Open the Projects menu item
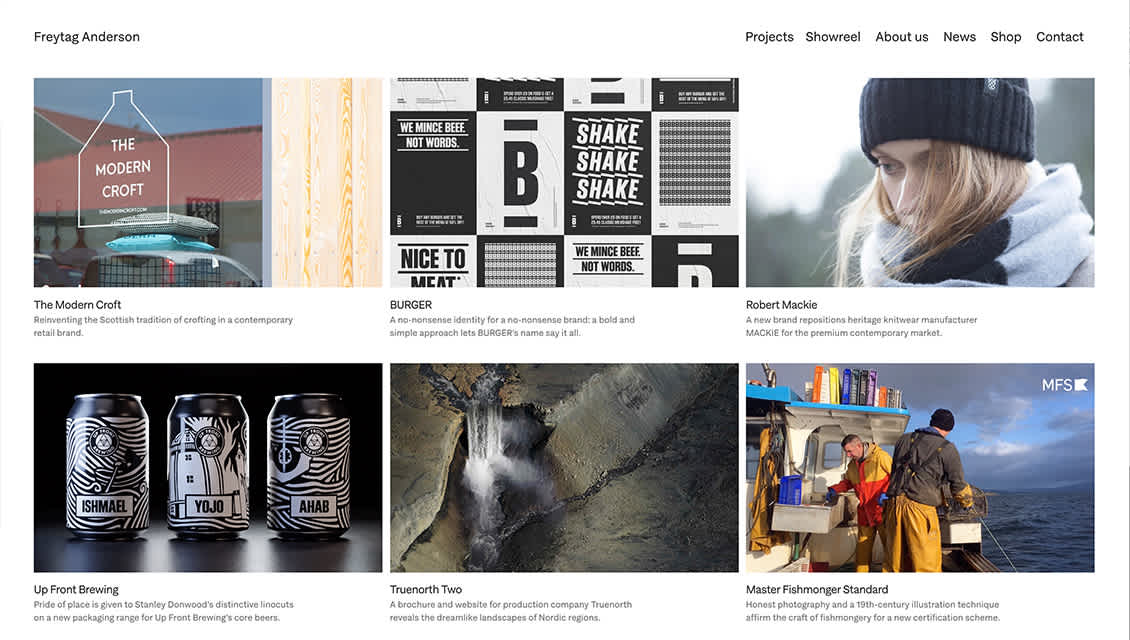This screenshot has height=640, width=1130. click(x=769, y=37)
